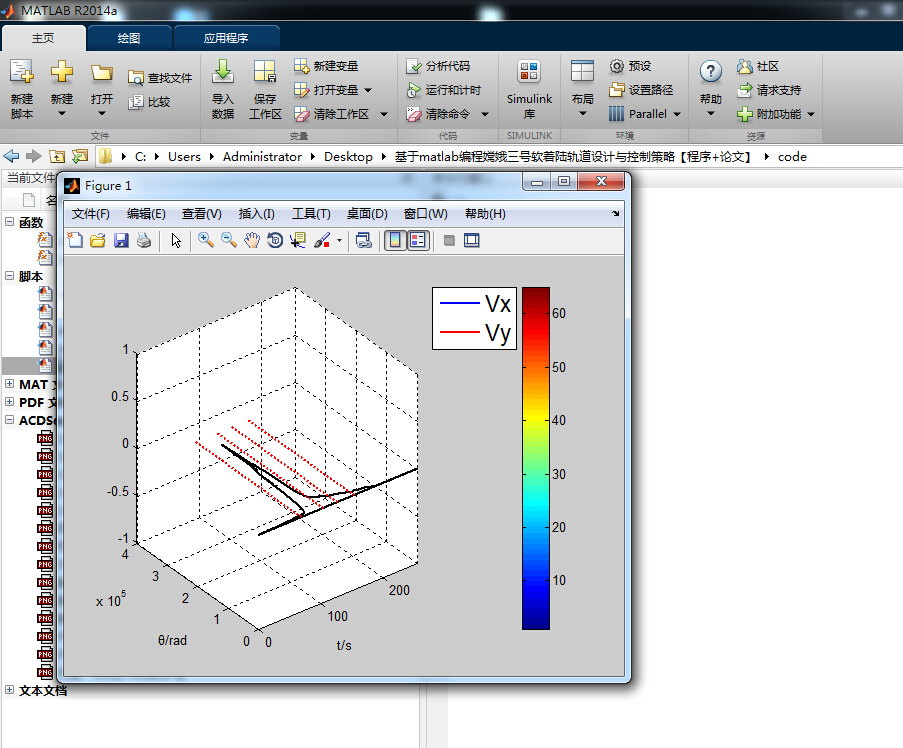Link the plot using the Link Plot icon
This screenshot has height=748, width=903.
click(363, 240)
